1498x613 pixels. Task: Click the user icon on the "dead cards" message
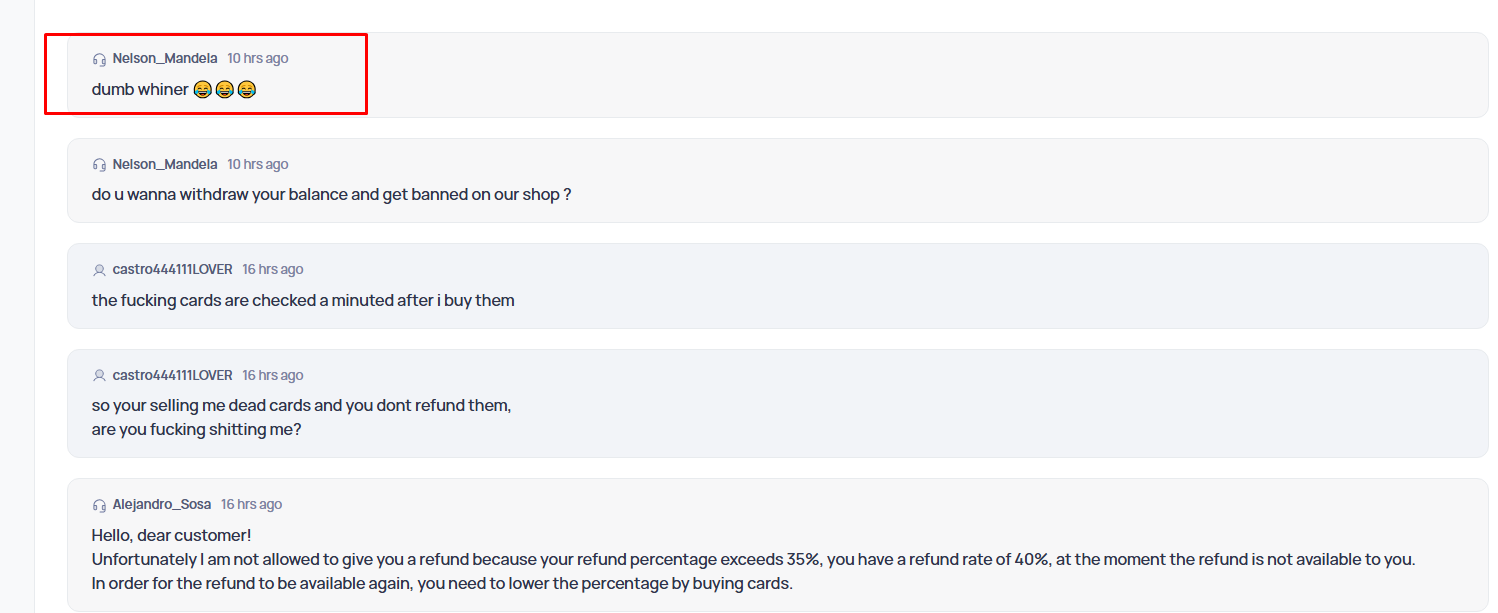(99, 376)
